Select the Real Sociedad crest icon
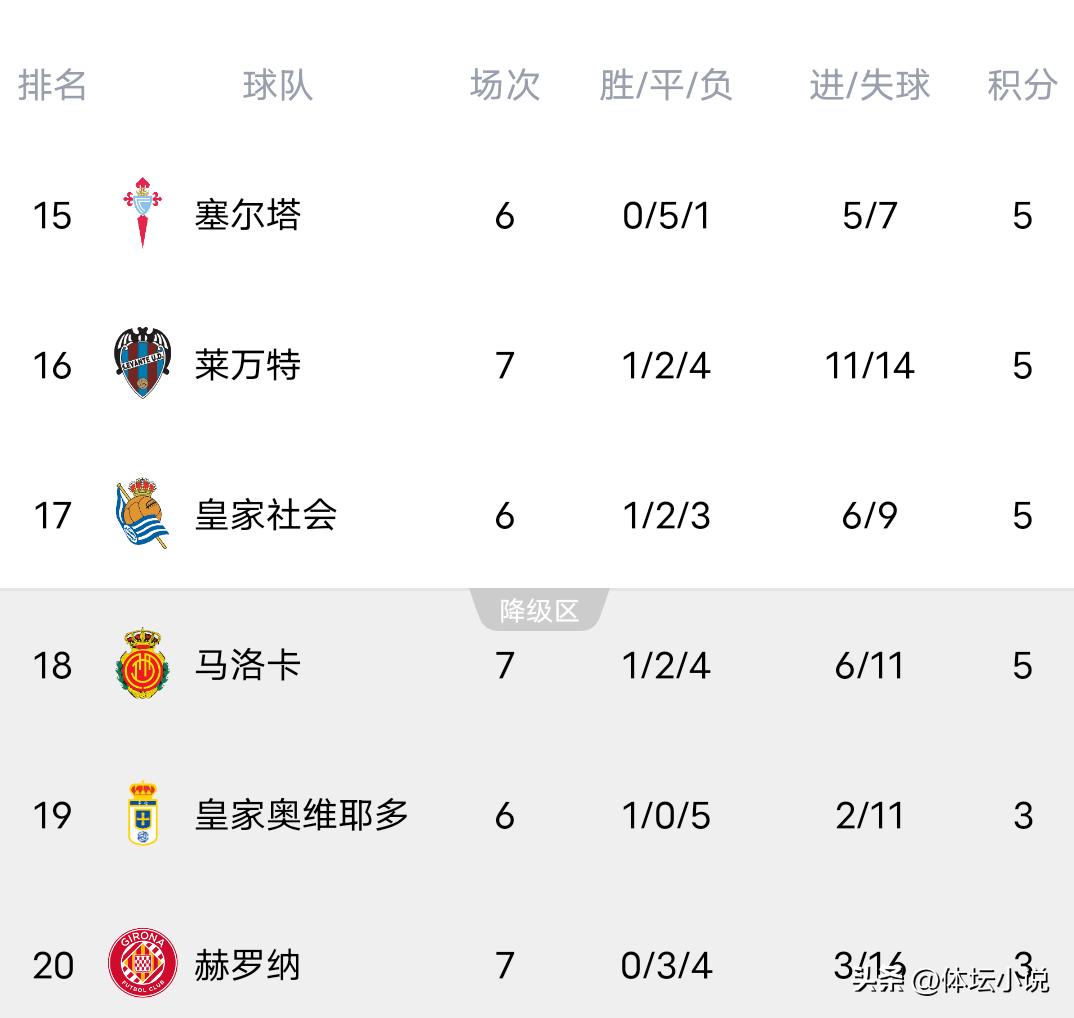 142,514
